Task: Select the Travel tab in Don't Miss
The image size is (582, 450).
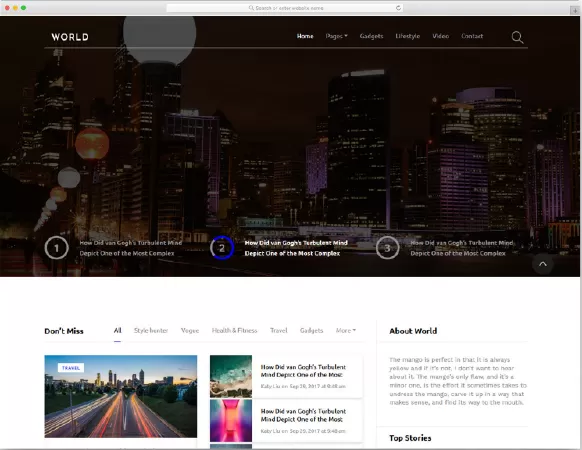Action: click(279, 330)
